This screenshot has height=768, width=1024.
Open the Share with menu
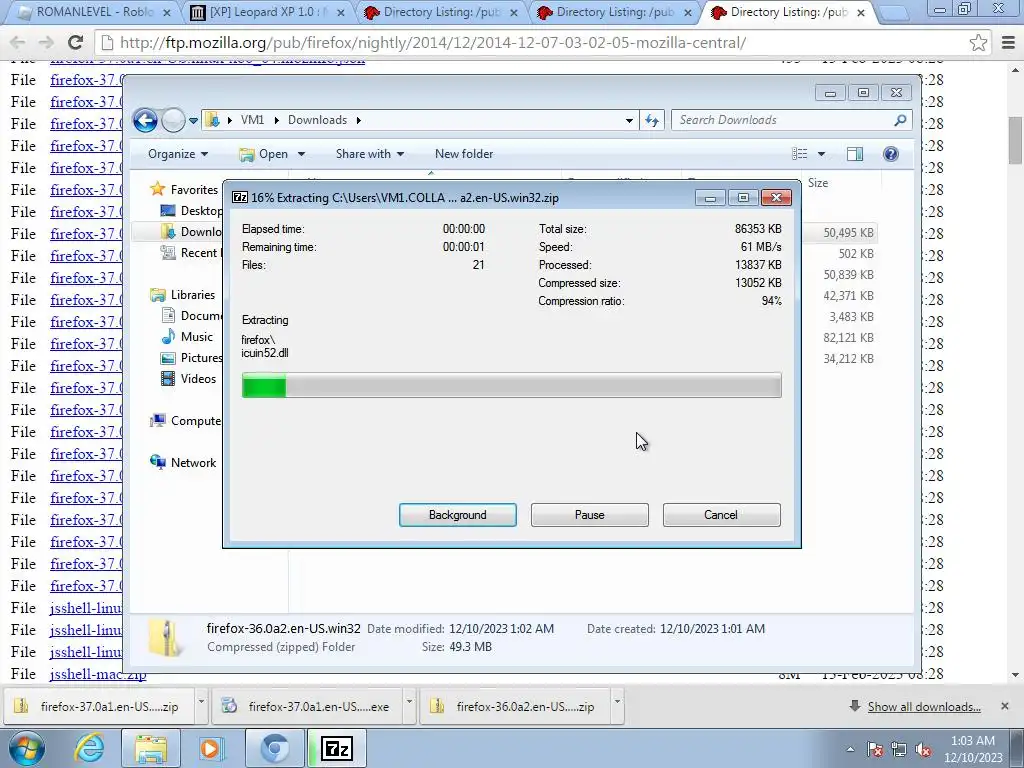tap(370, 154)
